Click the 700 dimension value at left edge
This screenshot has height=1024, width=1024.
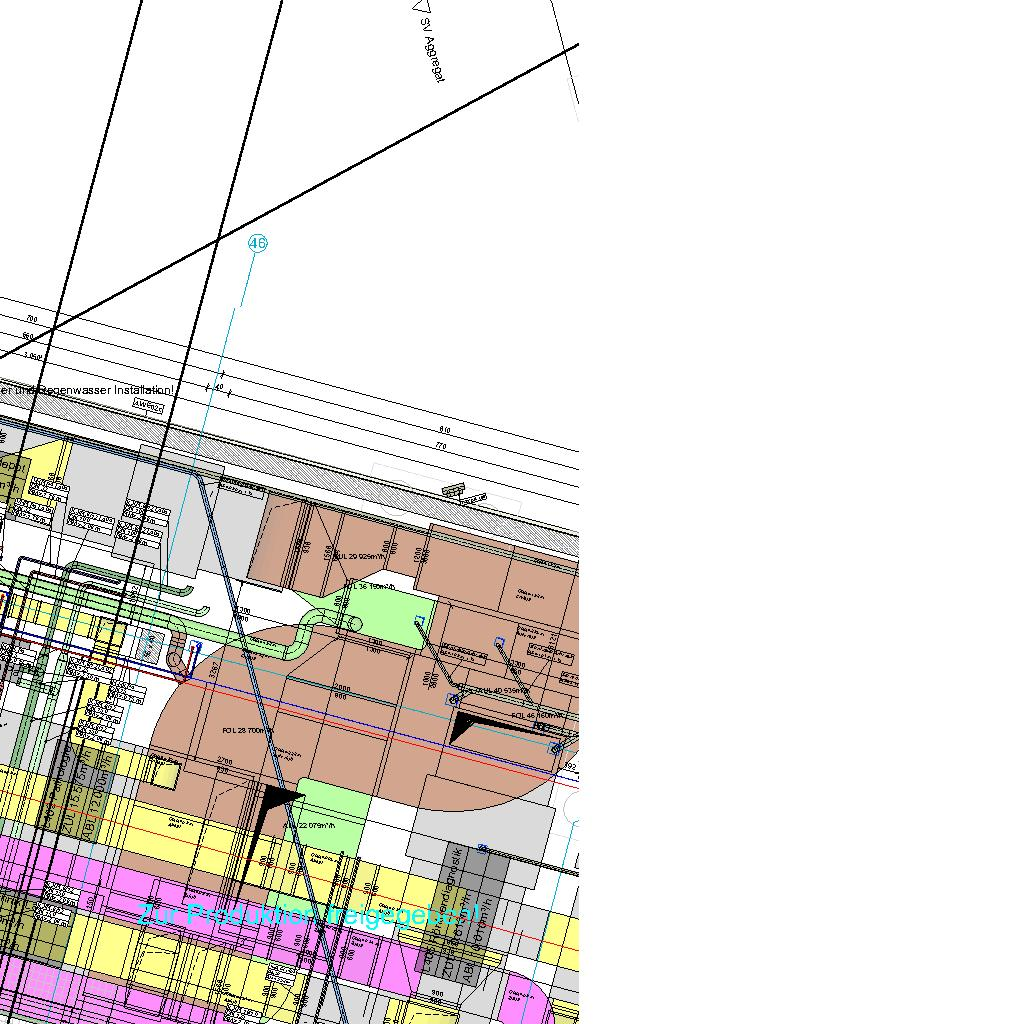[29, 318]
